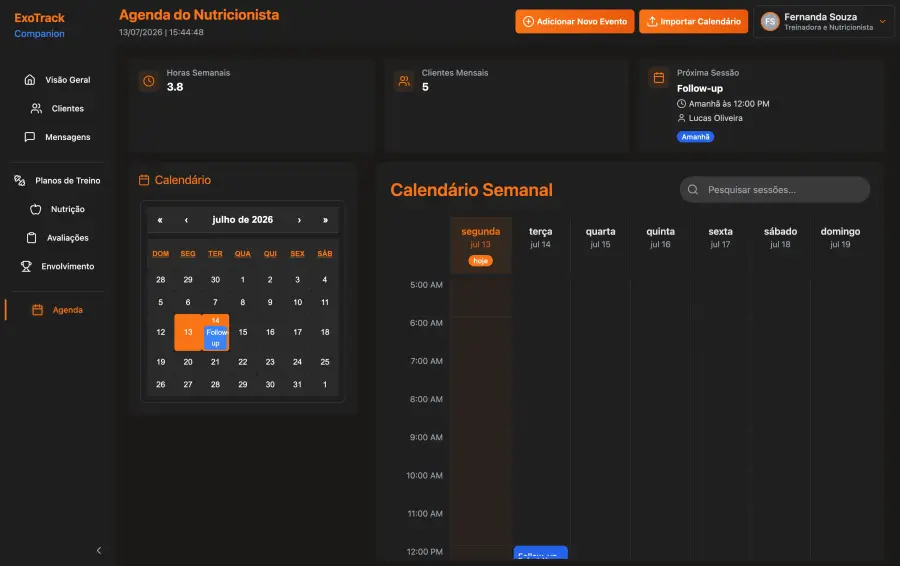Click the Amanhã às 12:00 PM time text
The width and height of the screenshot is (900, 566).
729,103
